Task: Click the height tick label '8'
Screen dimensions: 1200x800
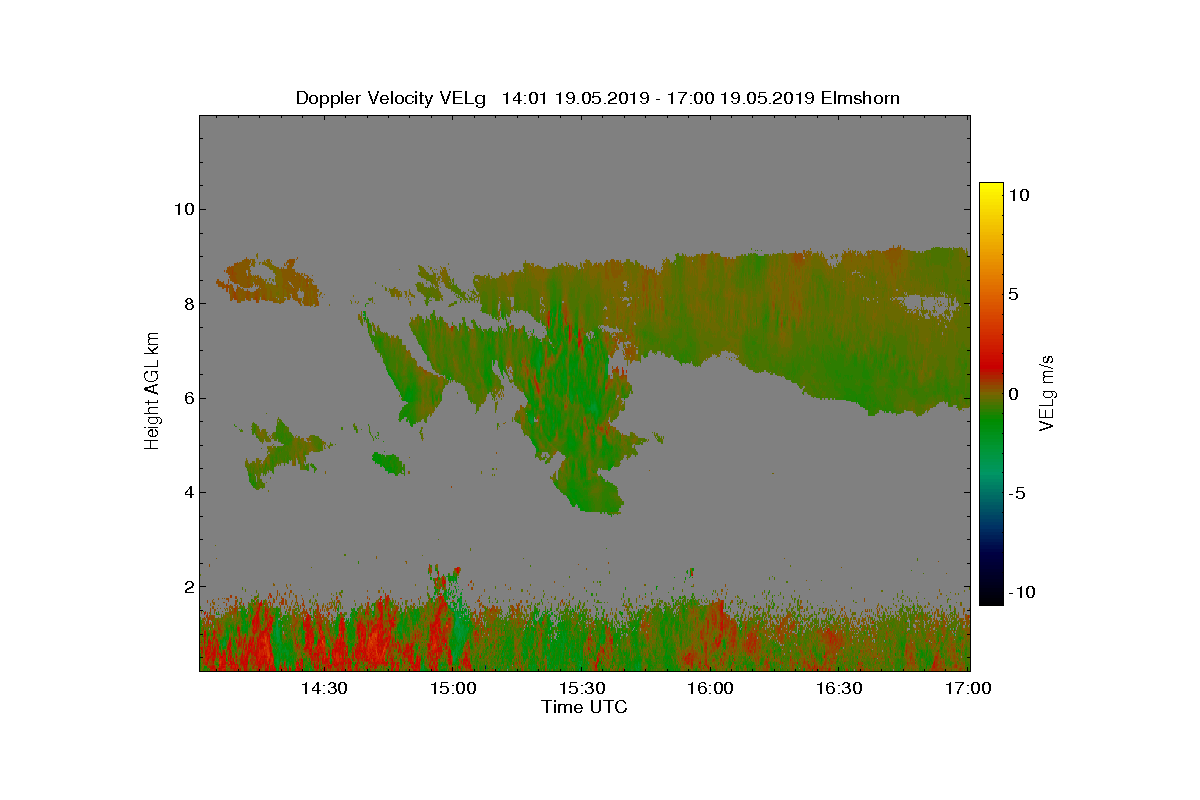Action: click(x=187, y=303)
